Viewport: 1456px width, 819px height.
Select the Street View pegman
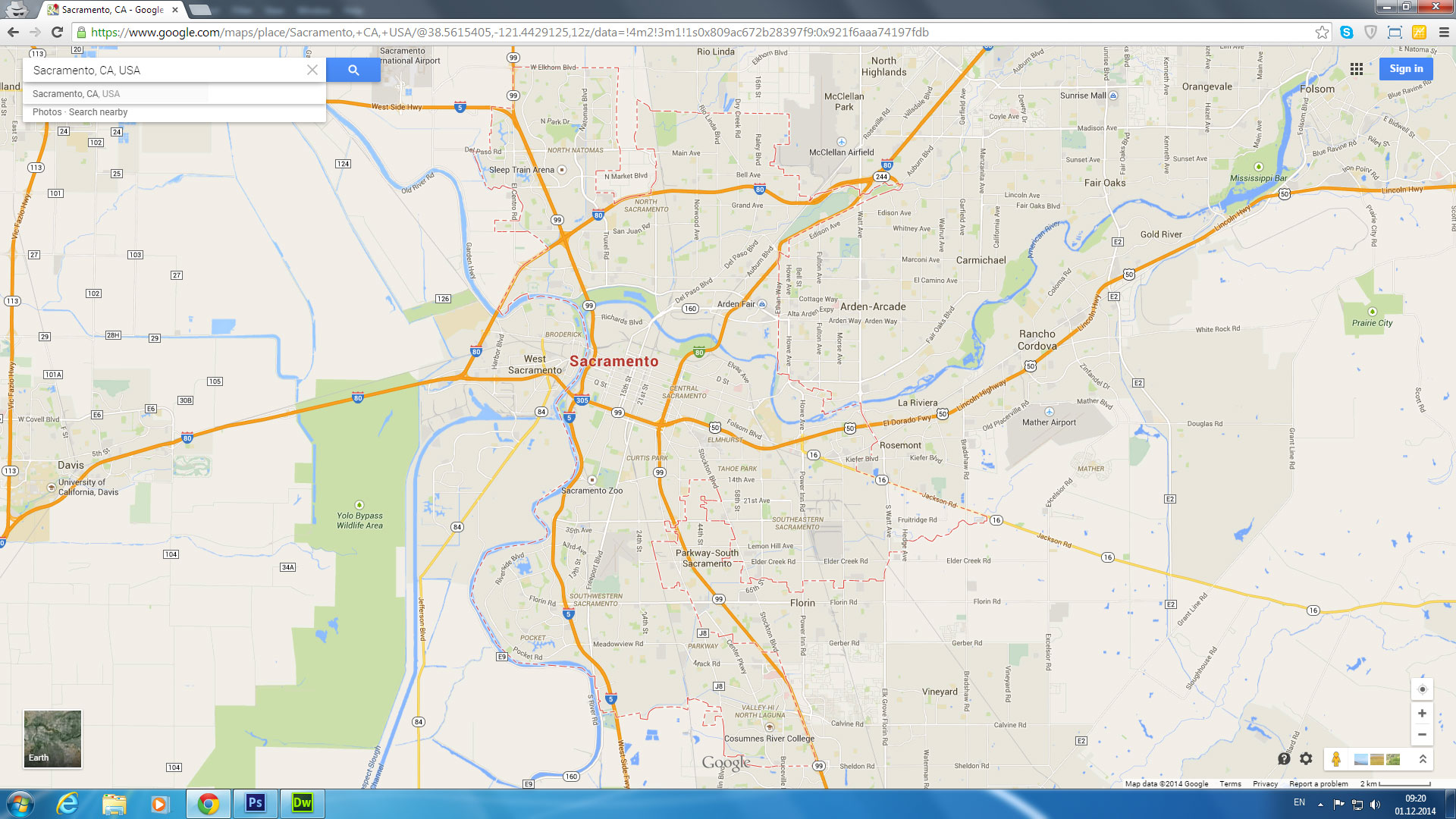coord(1336,759)
